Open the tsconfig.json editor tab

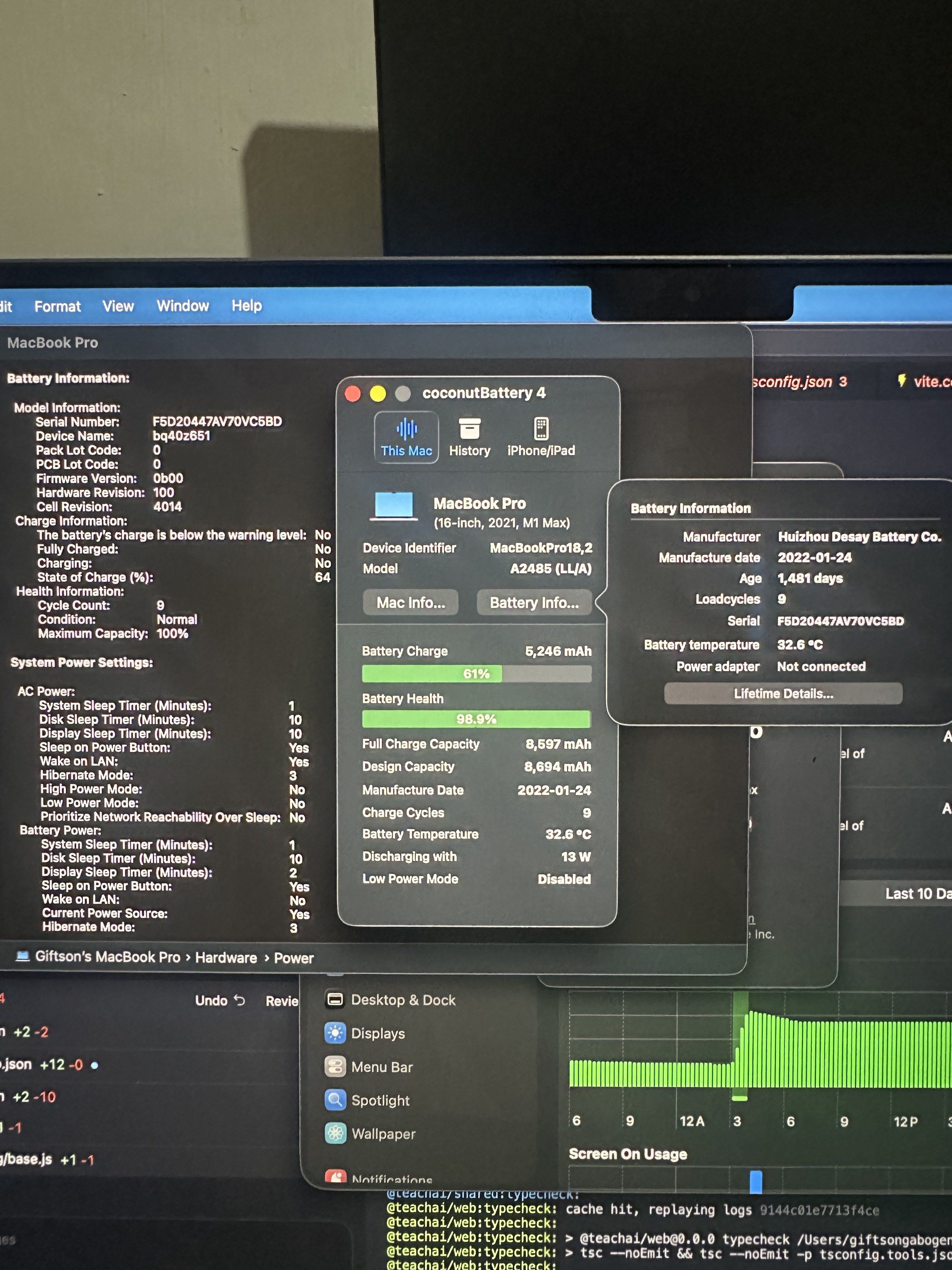coord(799,382)
